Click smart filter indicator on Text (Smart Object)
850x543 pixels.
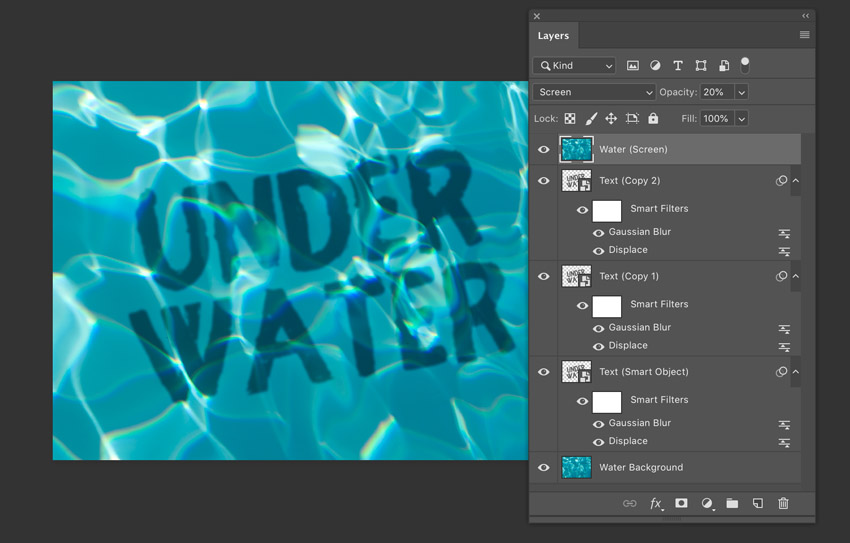pyautogui.click(x=781, y=371)
